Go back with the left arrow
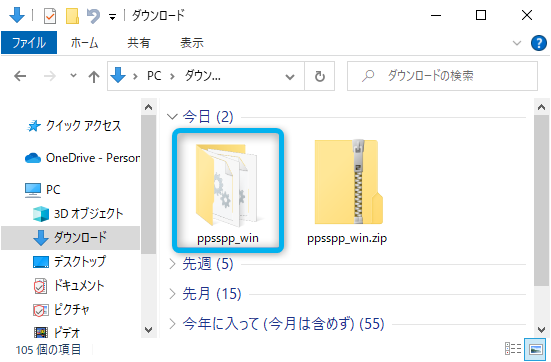The image size is (551, 362). point(20,76)
